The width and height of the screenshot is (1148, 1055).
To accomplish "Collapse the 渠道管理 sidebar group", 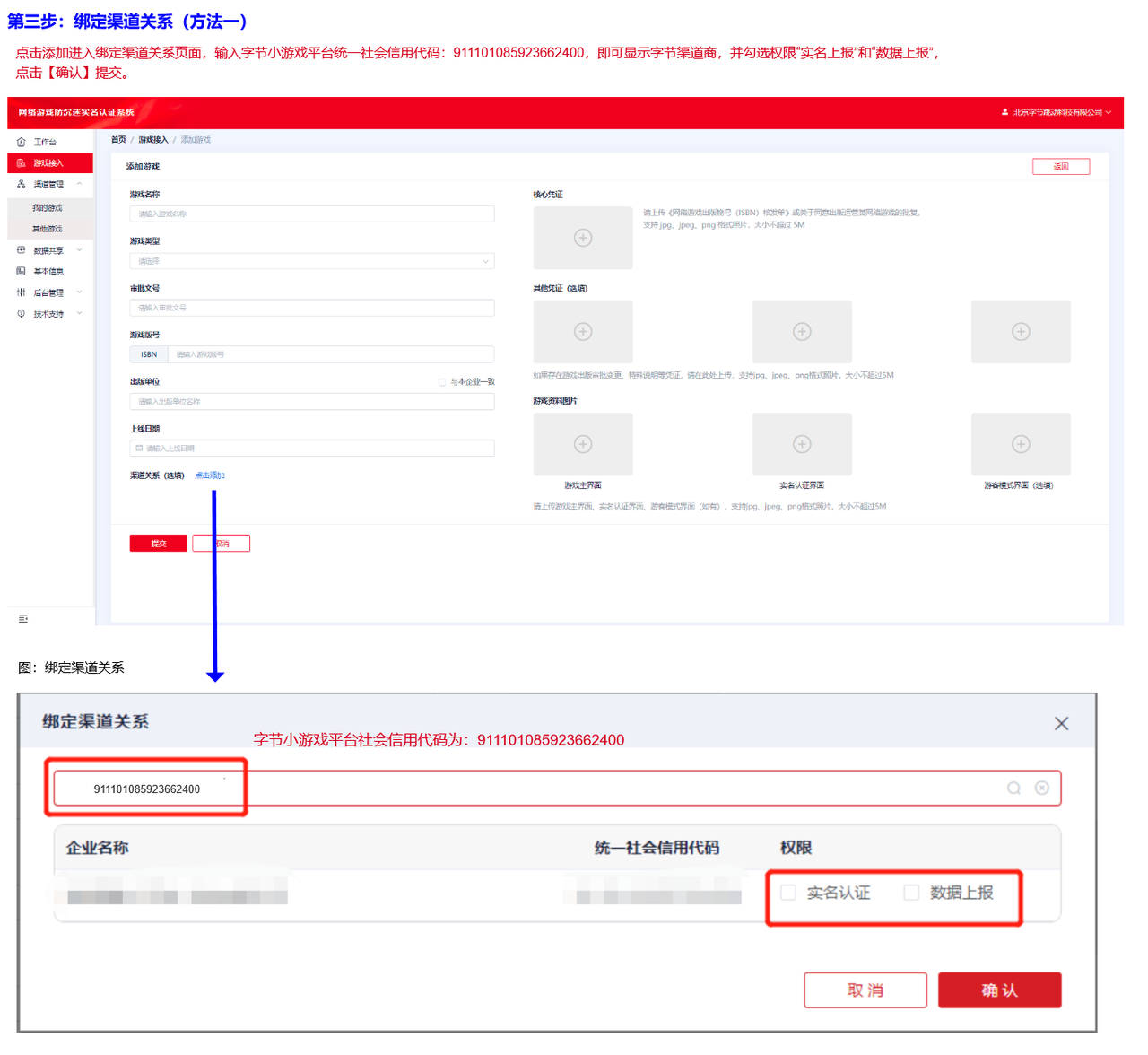I will point(50,185).
